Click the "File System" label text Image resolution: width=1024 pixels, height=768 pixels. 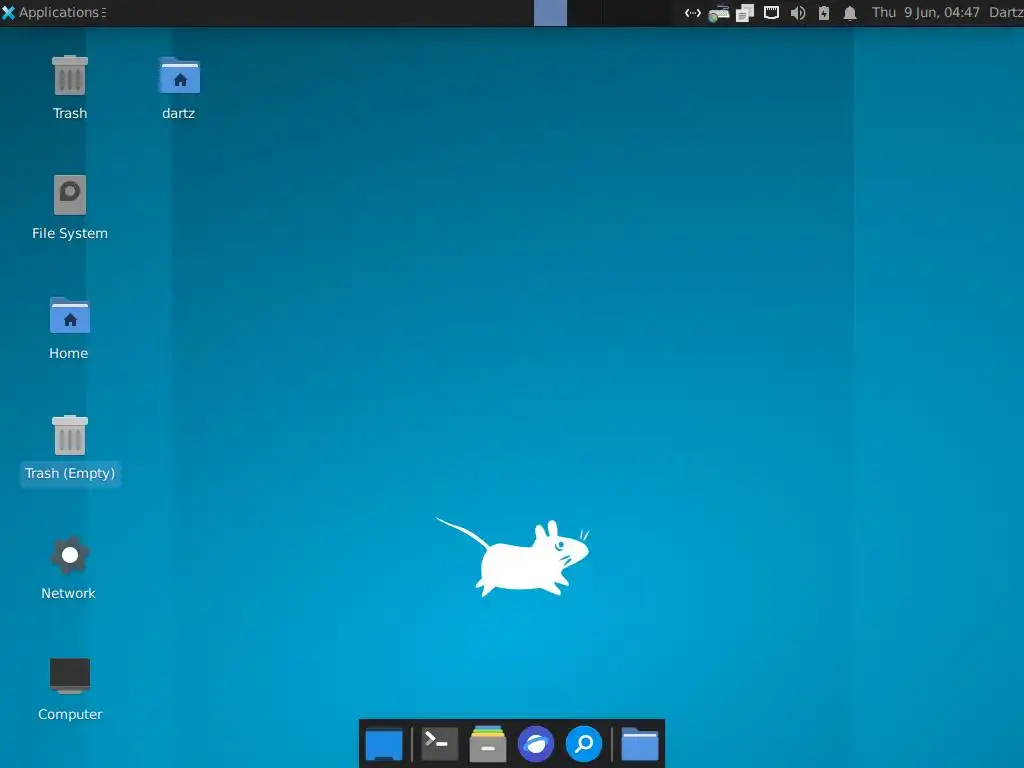70,233
